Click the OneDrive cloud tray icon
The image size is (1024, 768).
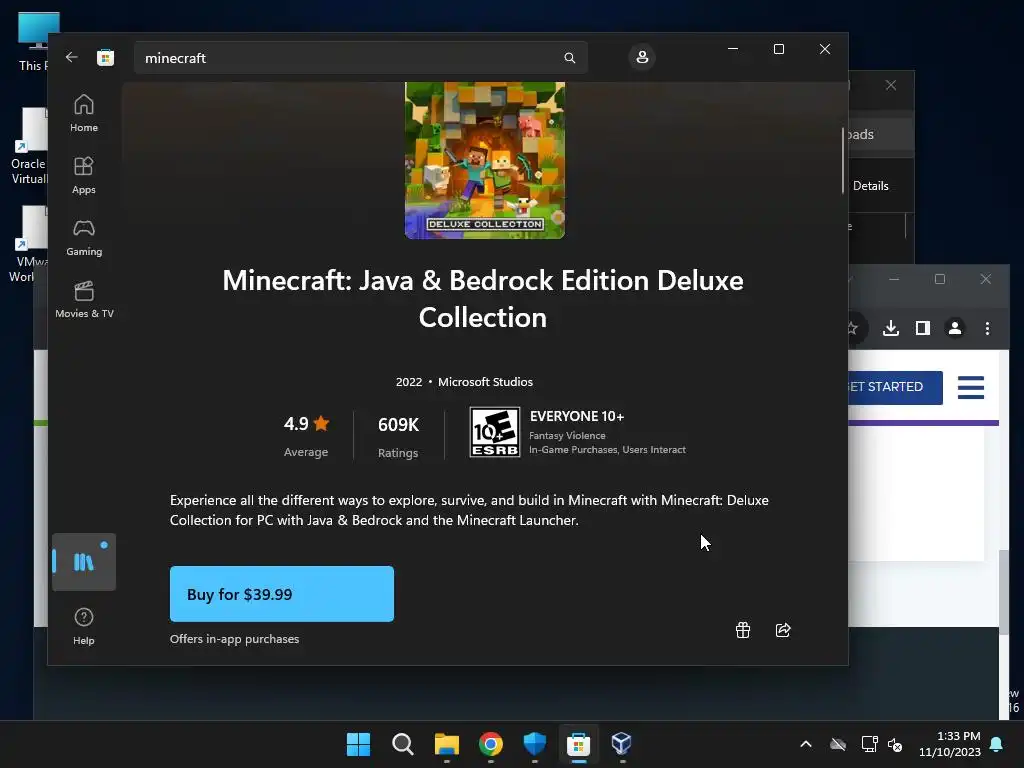pyautogui.click(x=838, y=744)
